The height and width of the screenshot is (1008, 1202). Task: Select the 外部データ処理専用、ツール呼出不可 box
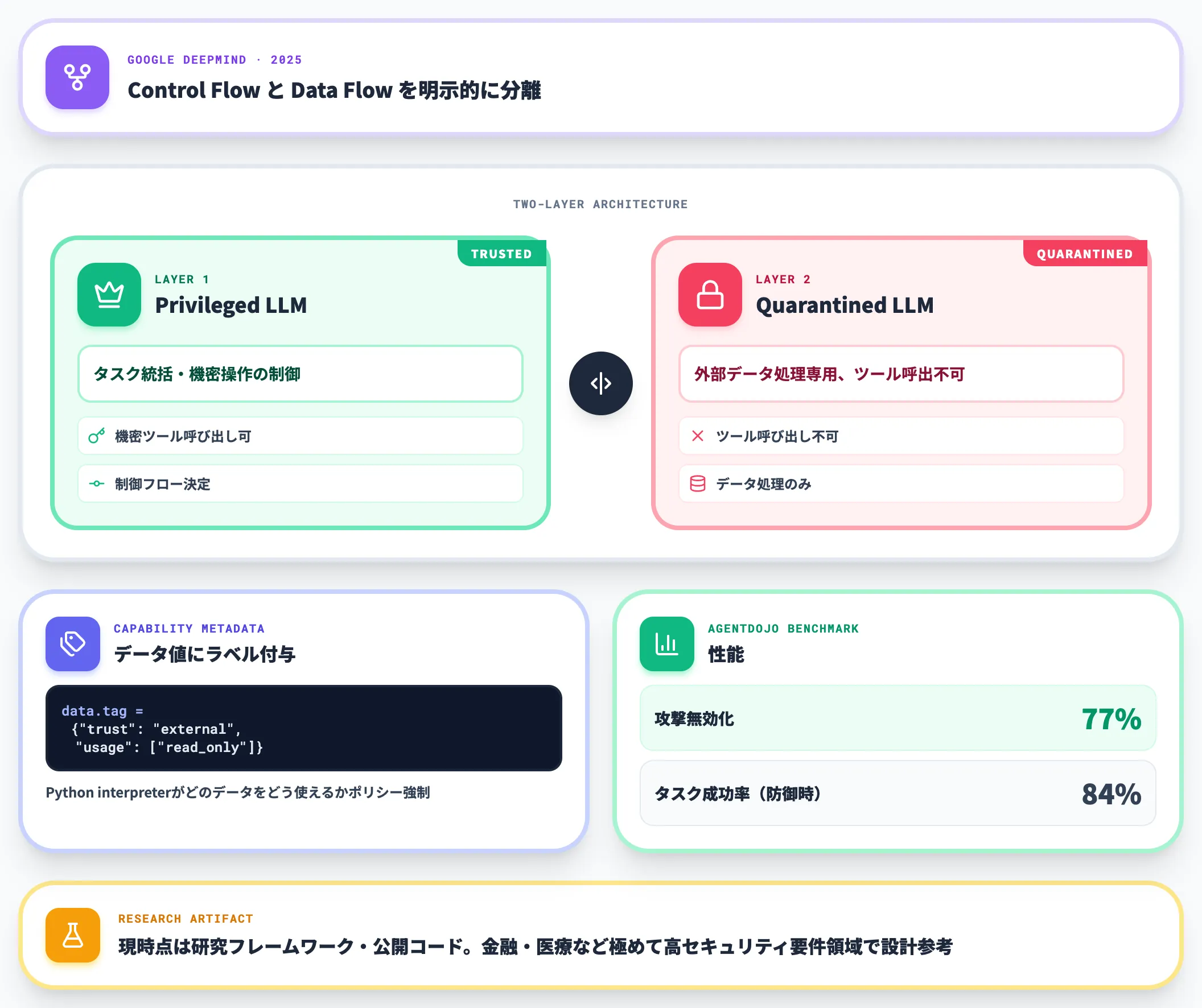click(901, 374)
